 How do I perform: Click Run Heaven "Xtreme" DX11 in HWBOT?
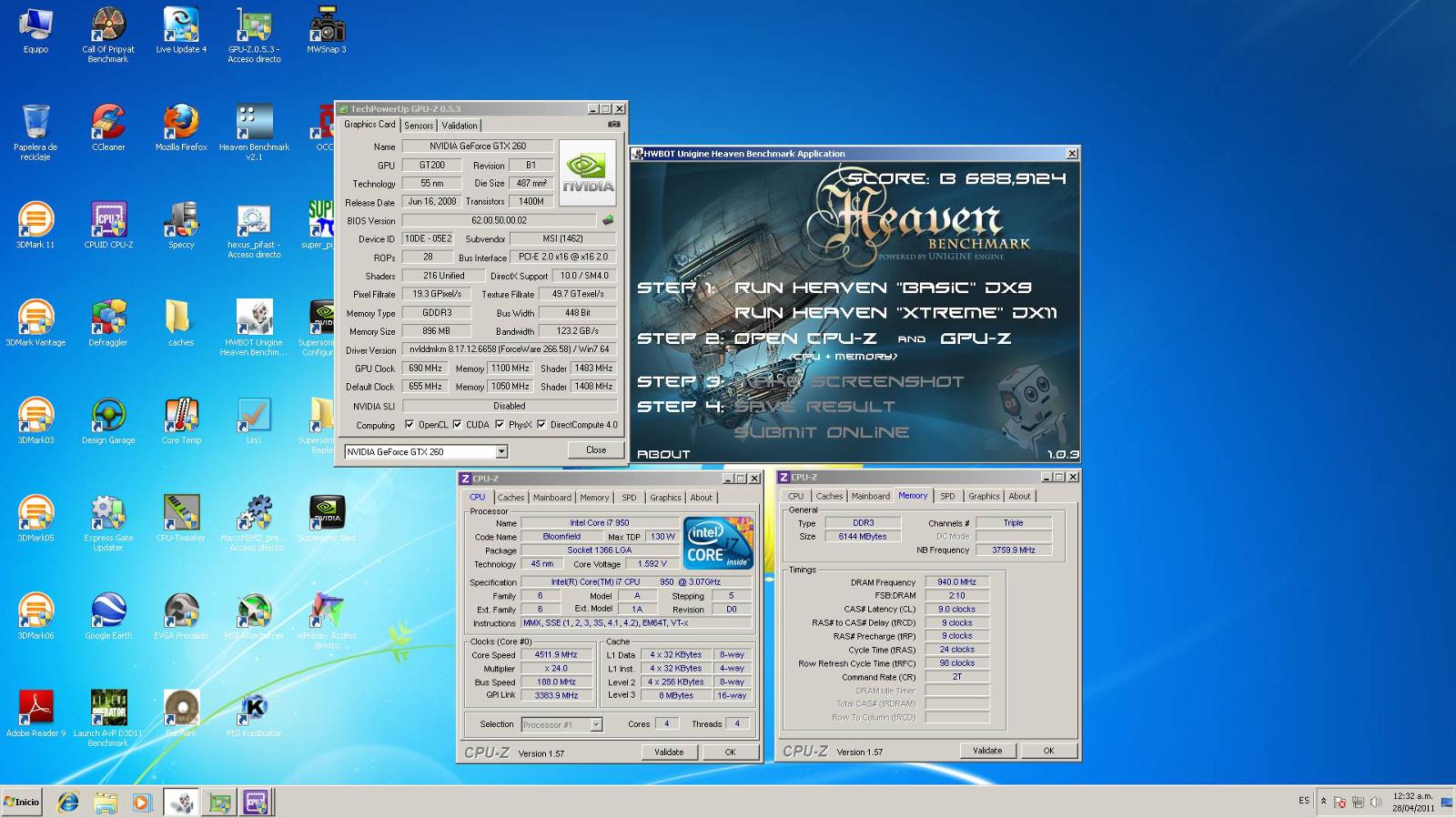895,313
